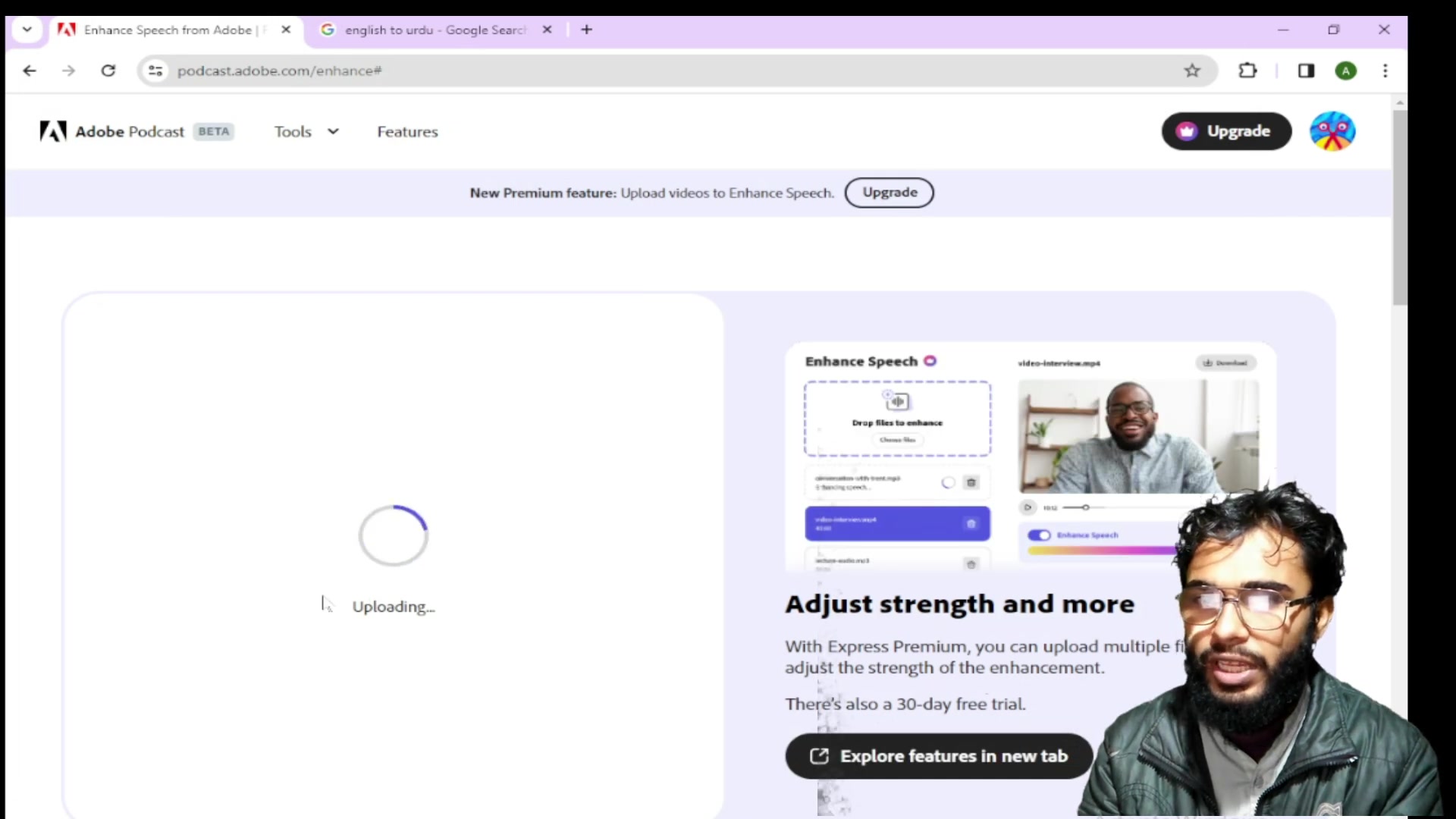Open a new browser tab
The image size is (1456, 819).
pyautogui.click(x=586, y=30)
